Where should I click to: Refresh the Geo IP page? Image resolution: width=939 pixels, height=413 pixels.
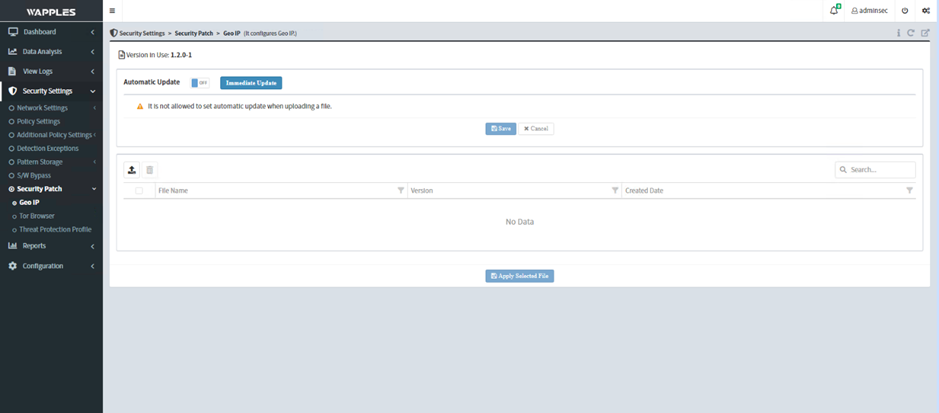(911, 33)
